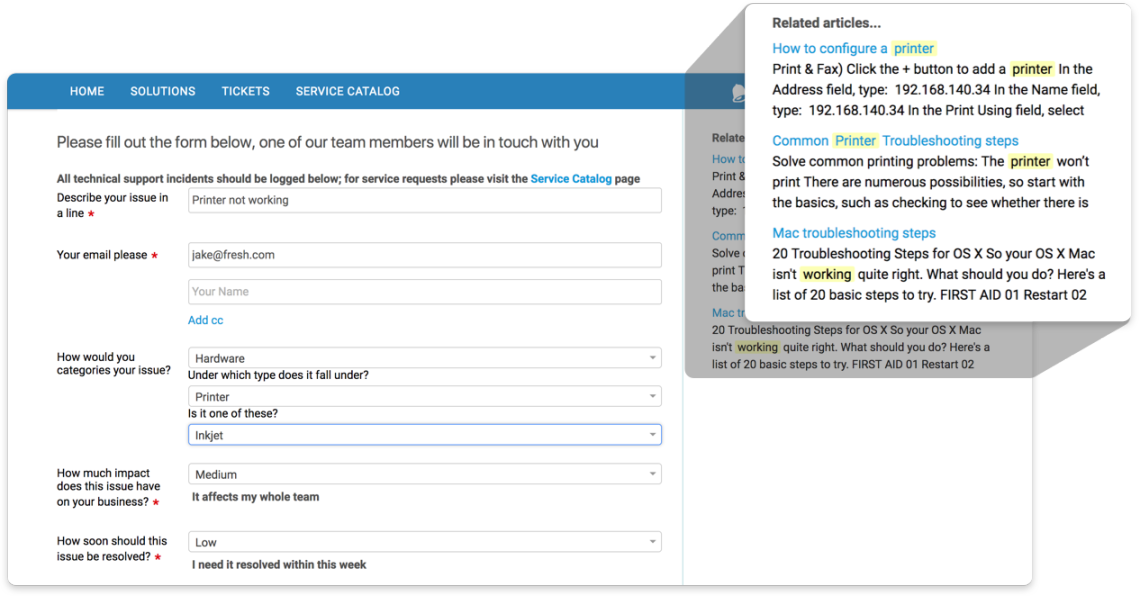This screenshot has width=1140, height=596.
Task: Open 'Common Printer Troubleshooting steps' article
Action: (x=873, y=140)
